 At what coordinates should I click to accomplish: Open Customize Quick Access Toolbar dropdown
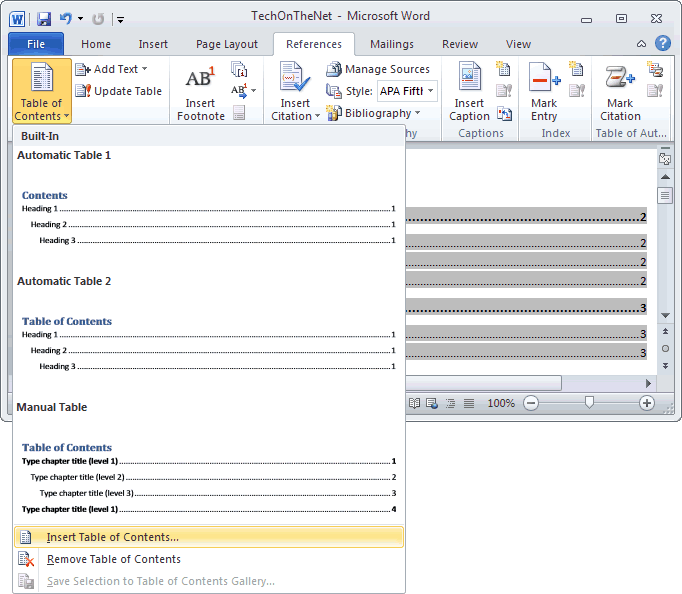(120, 20)
